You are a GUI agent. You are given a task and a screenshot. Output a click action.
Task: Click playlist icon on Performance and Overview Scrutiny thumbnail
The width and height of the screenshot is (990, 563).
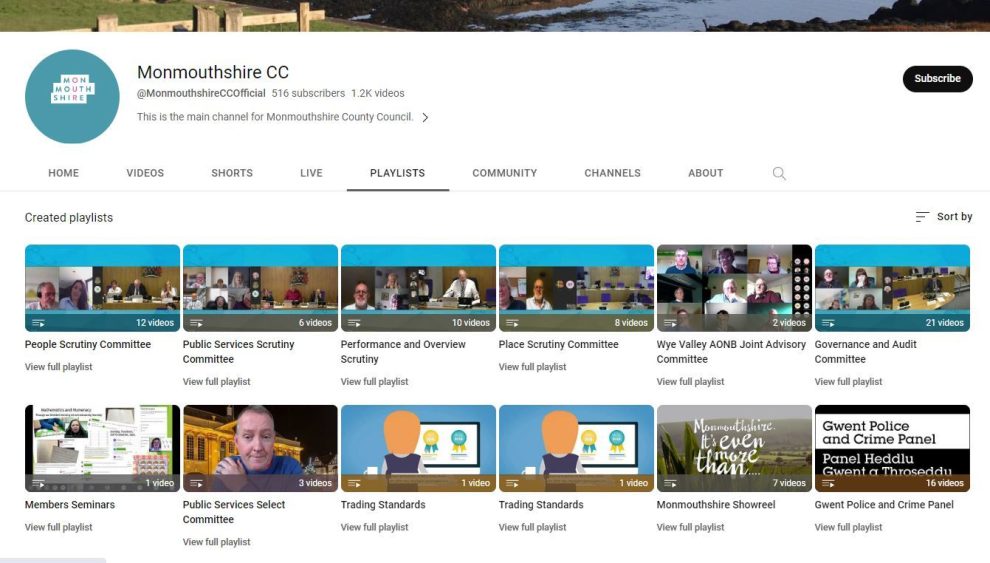pyautogui.click(x=354, y=323)
